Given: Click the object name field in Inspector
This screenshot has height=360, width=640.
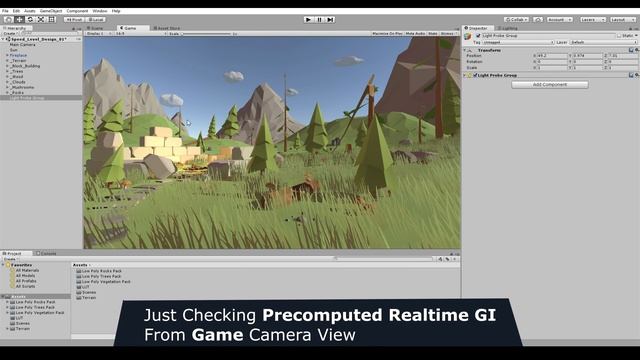Looking at the screenshot, I should (x=548, y=36).
